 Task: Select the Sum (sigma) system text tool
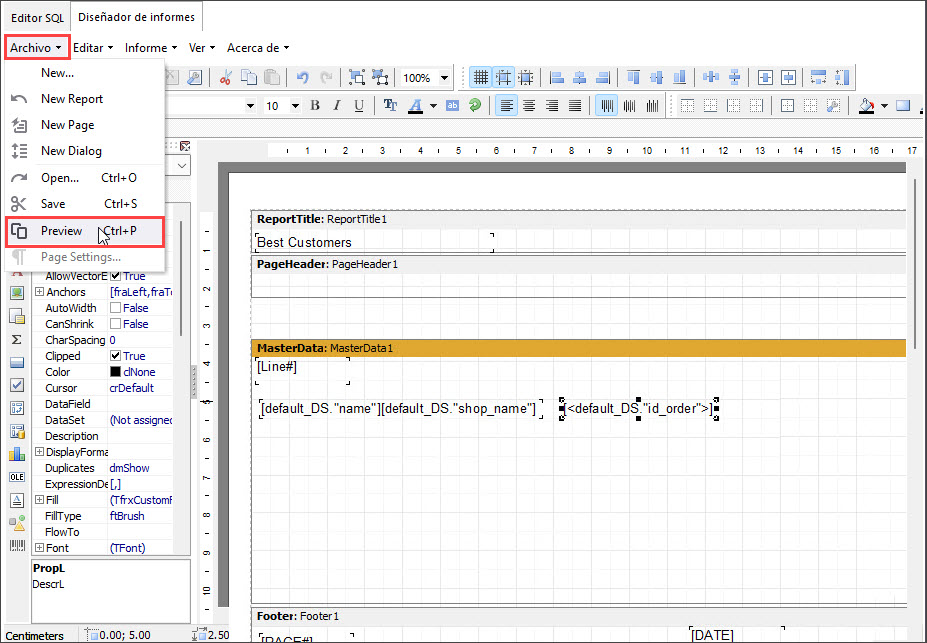pyautogui.click(x=17, y=339)
